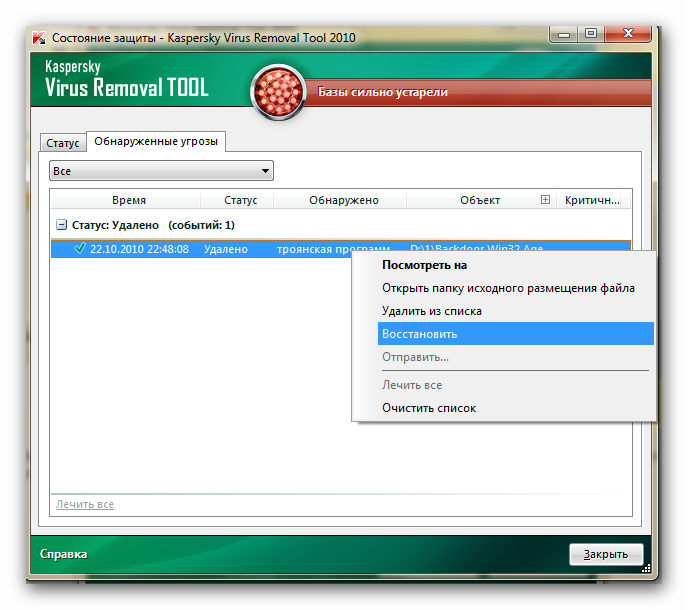Switch to the Статус tab
688x610 pixels.
coord(63,143)
